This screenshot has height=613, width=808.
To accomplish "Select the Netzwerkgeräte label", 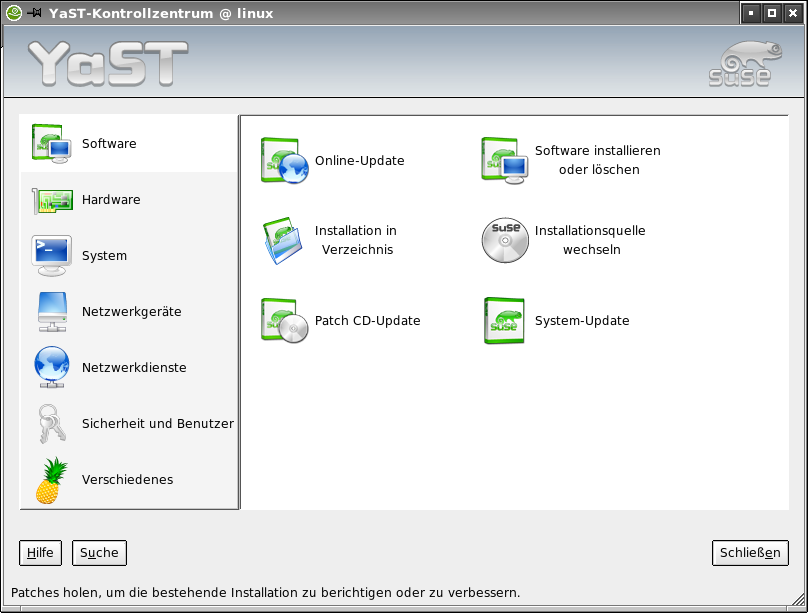I will 132,312.
